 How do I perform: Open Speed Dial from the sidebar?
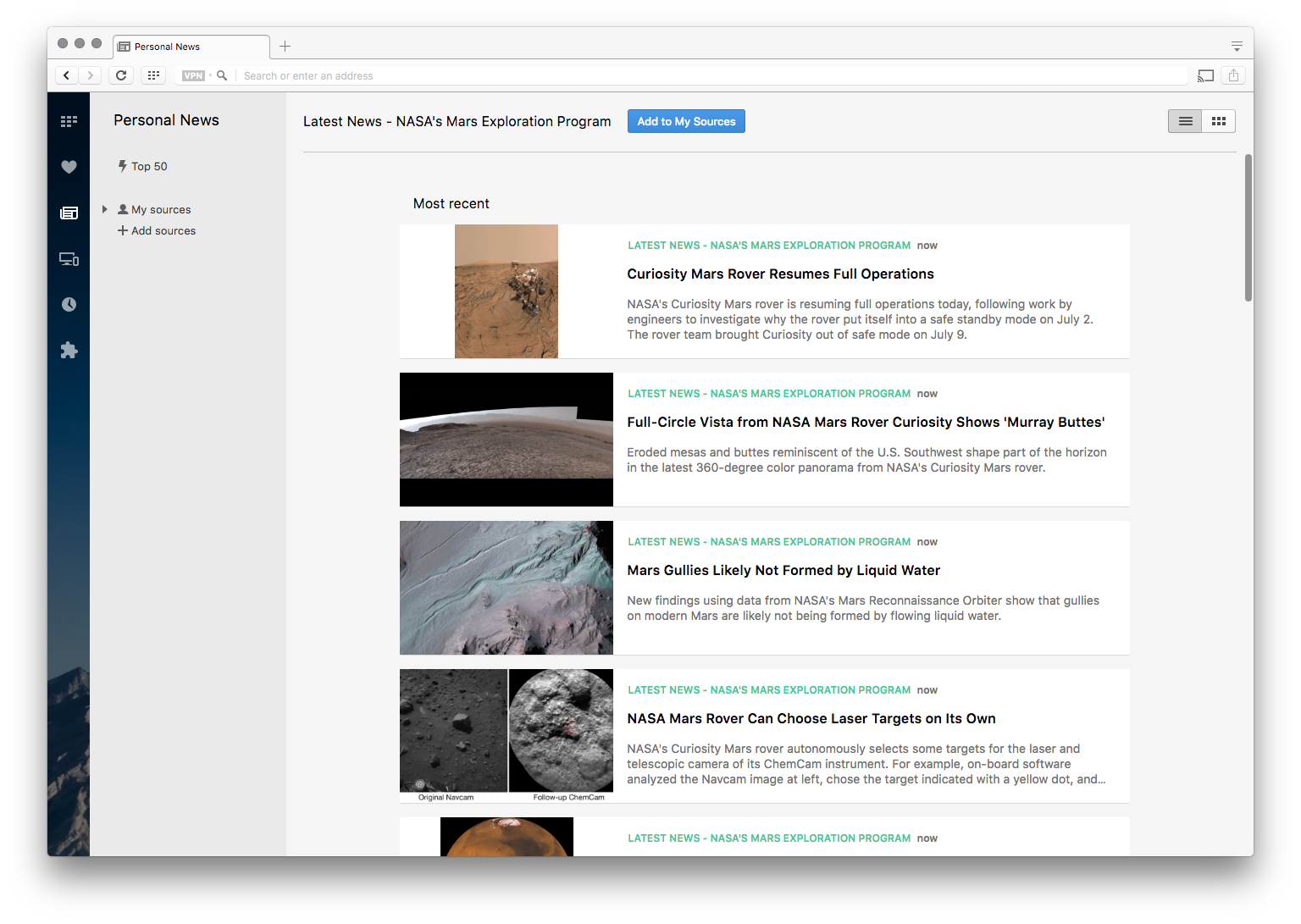coord(69,121)
